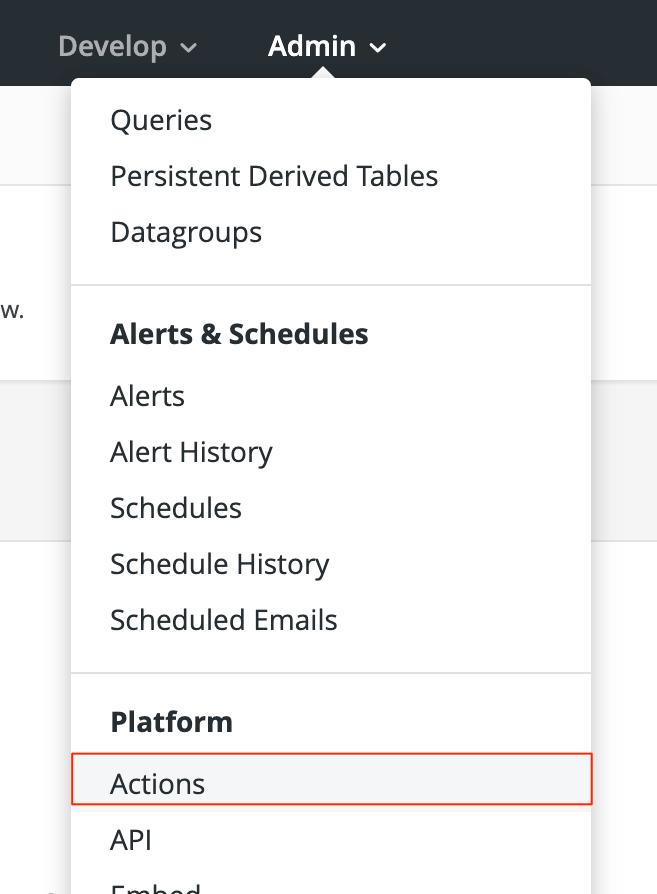Screen dimensions: 657x894
Task: Click the Platform section heading
Action: tap(171, 722)
